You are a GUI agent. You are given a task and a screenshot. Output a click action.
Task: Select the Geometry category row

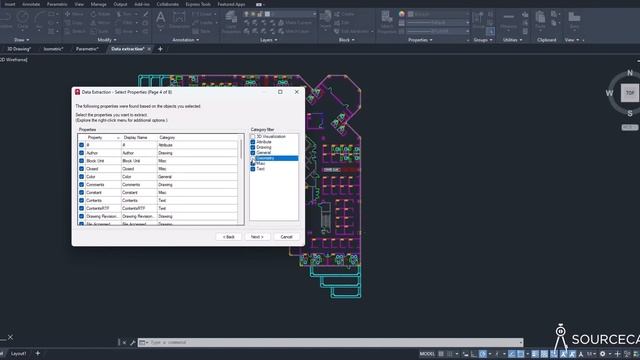point(274,158)
